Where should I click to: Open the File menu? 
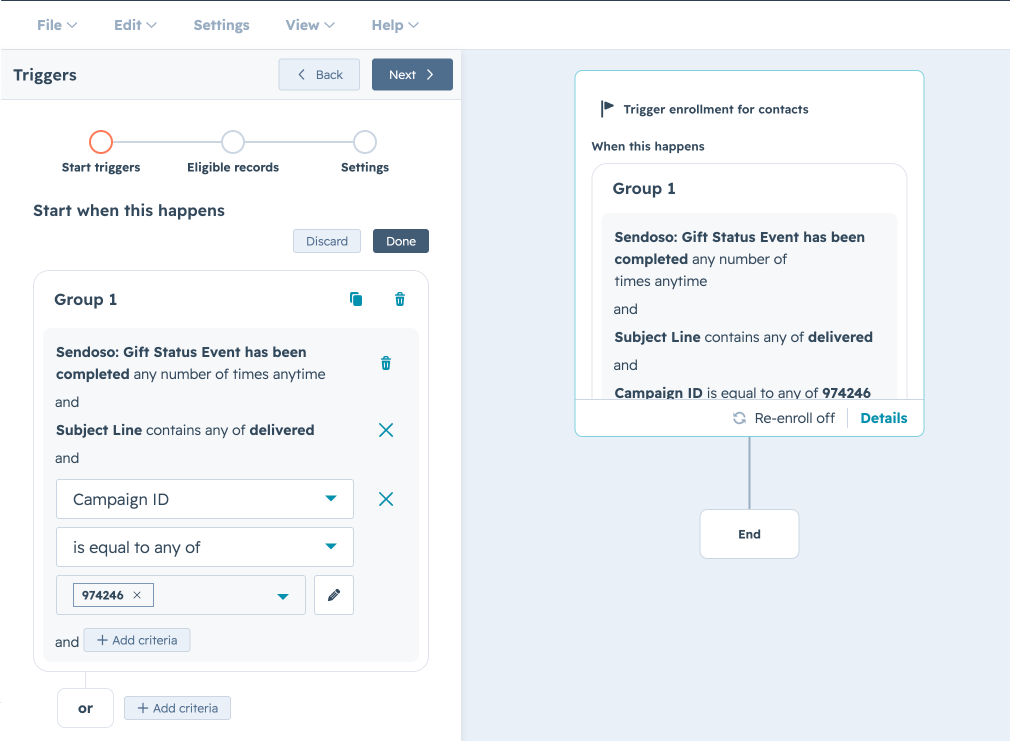click(x=57, y=25)
